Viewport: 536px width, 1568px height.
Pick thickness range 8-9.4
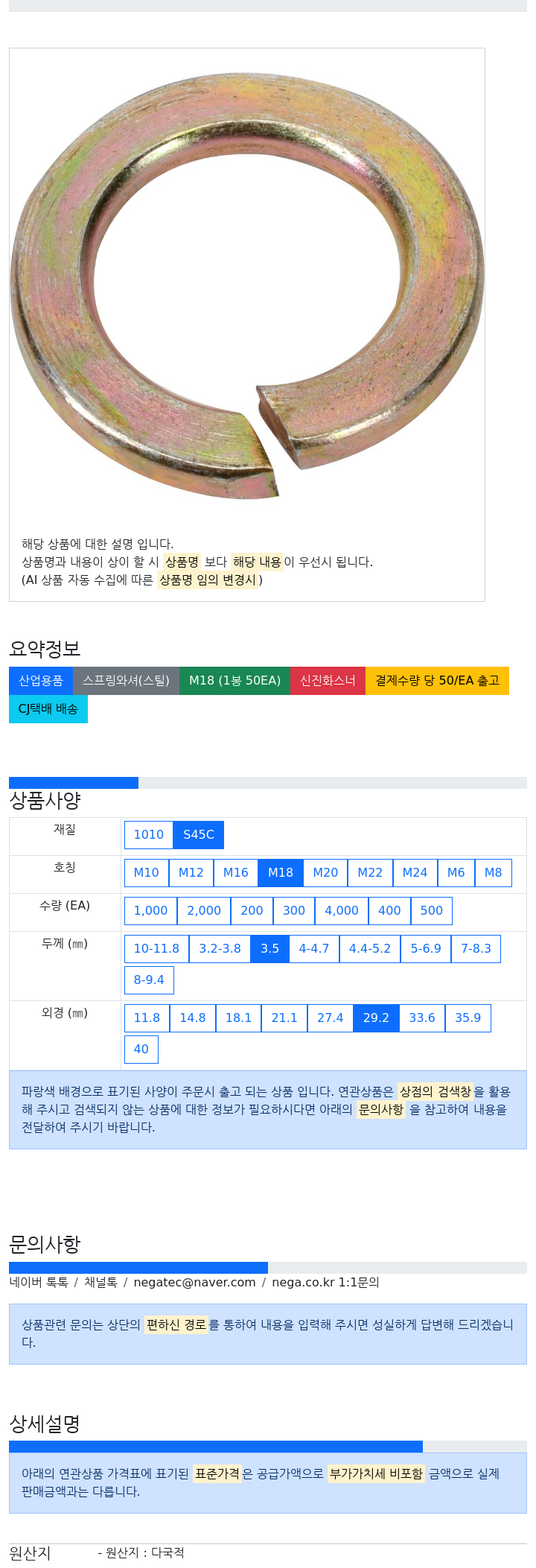149,980
